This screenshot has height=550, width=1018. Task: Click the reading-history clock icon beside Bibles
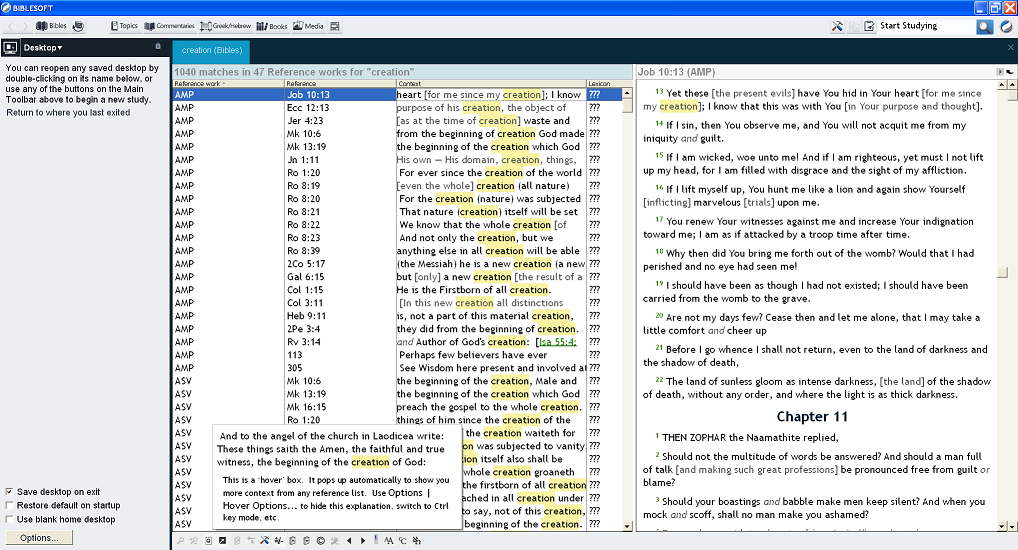click(78, 26)
